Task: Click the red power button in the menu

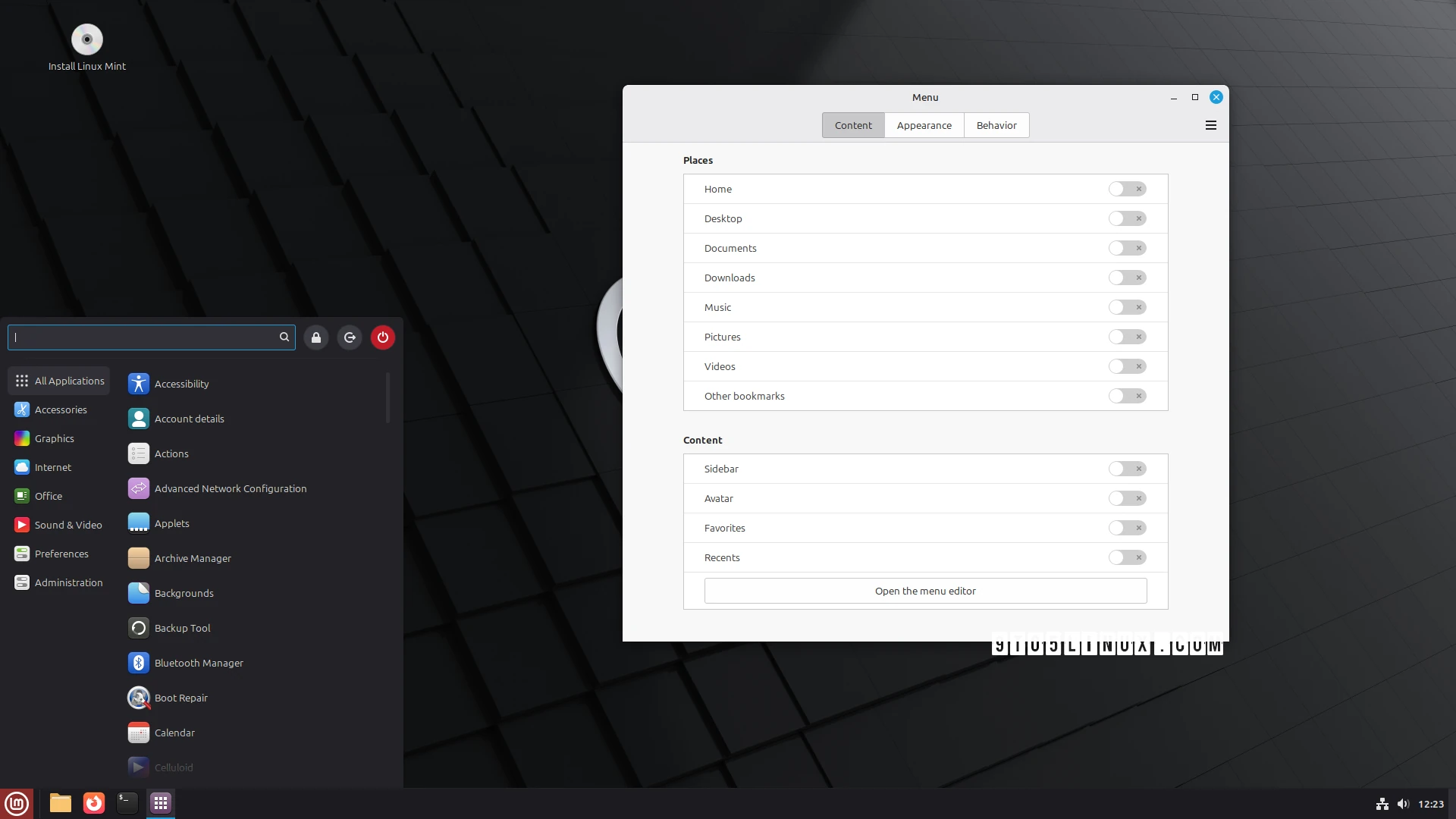Action: [x=382, y=337]
